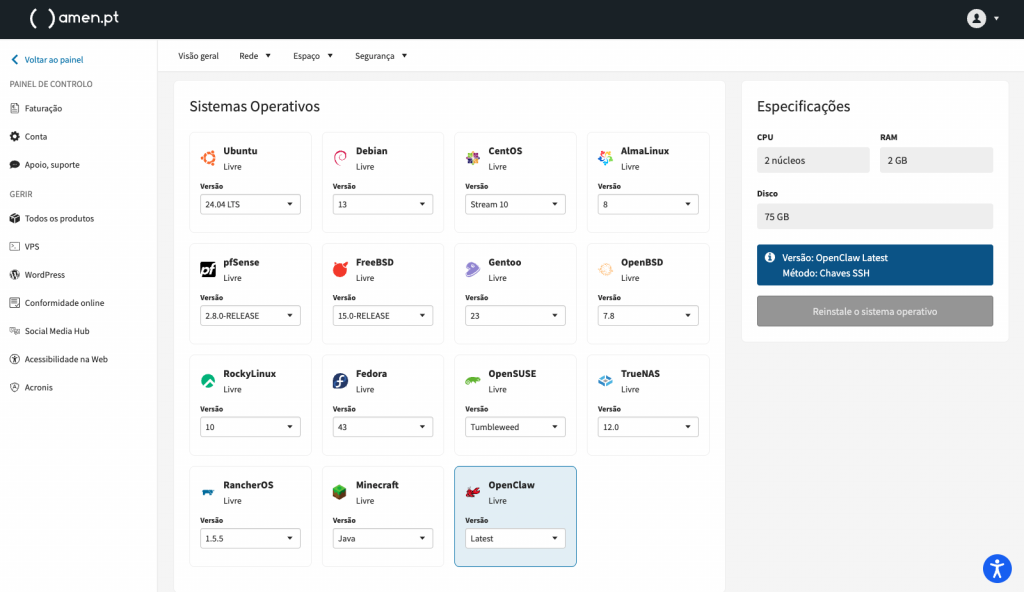
Task: Choose the Fedora logo icon
Action: tap(340, 381)
